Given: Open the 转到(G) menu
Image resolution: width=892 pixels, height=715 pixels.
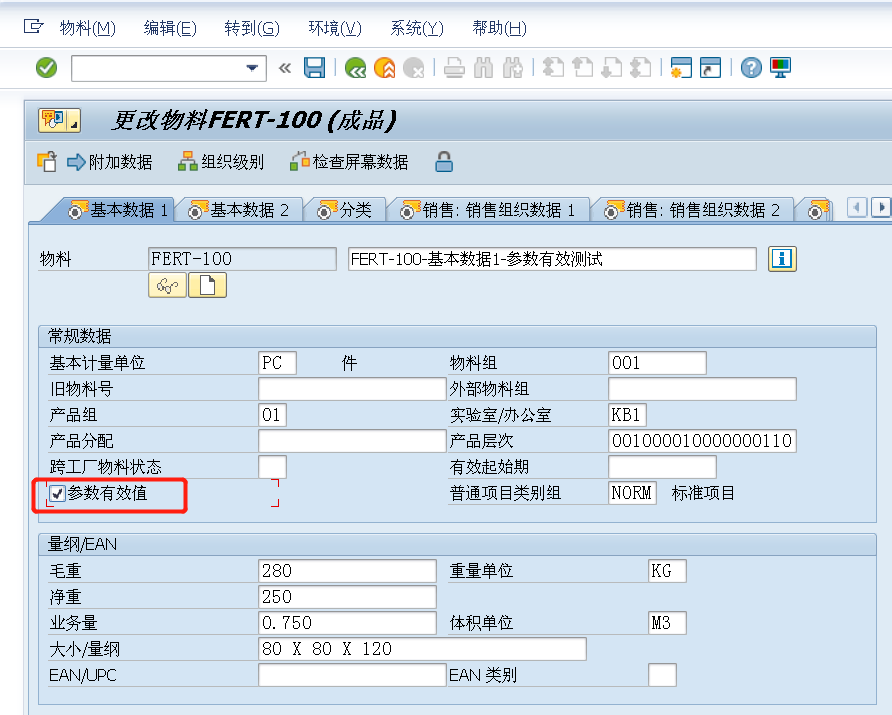Looking at the screenshot, I should pyautogui.click(x=252, y=28).
